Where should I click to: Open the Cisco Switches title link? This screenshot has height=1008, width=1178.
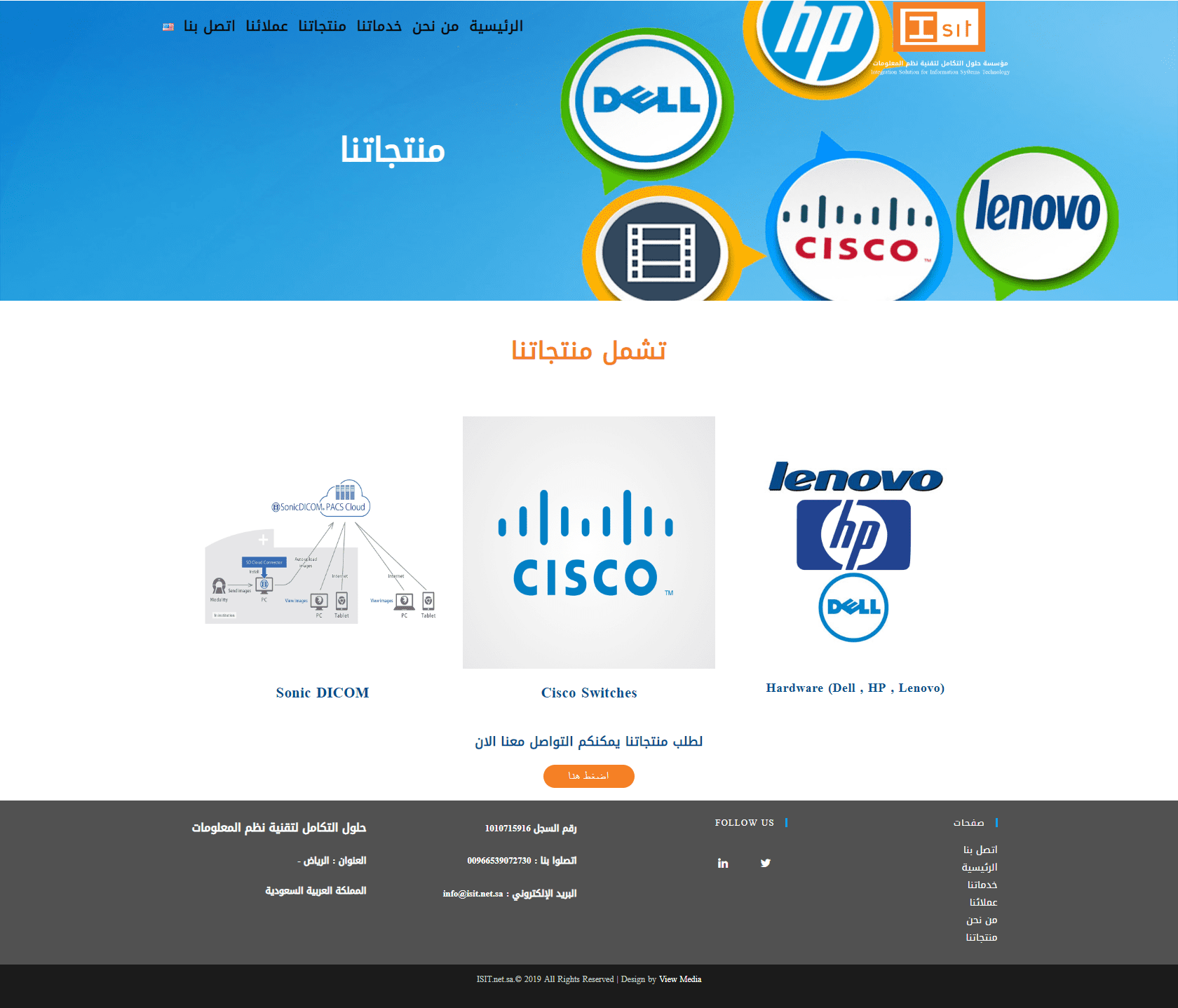point(589,693)
